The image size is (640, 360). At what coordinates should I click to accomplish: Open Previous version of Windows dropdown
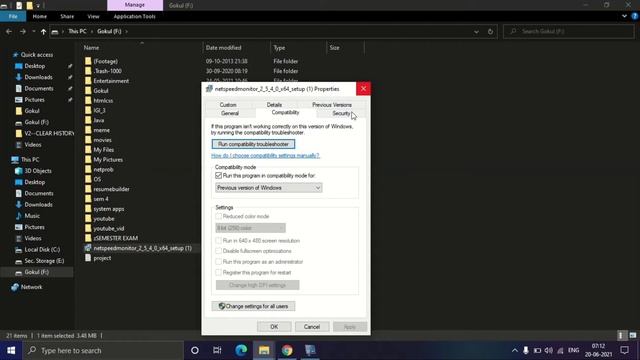point(269,188)
